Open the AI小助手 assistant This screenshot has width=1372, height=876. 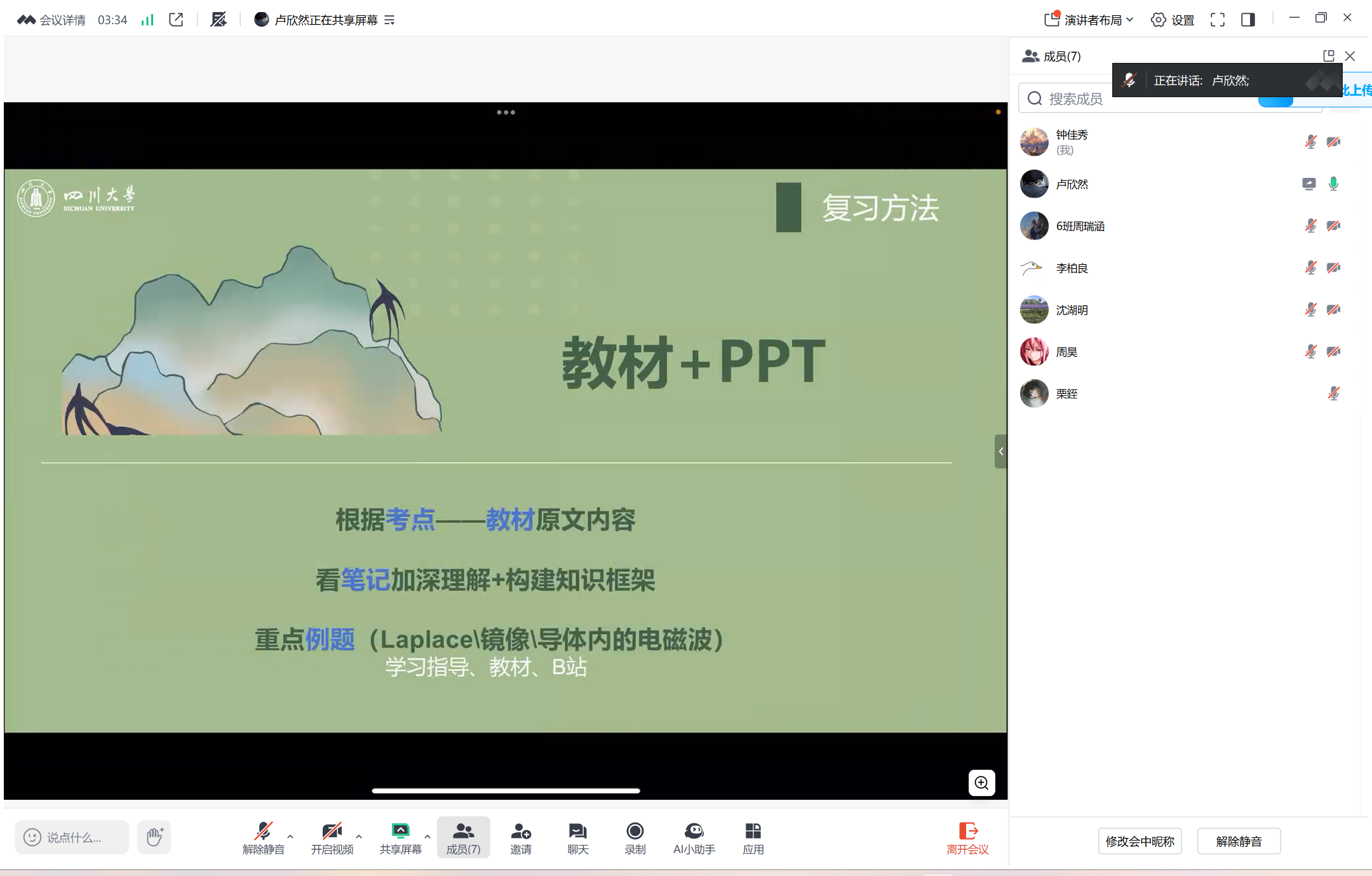(x=694, y=838)
